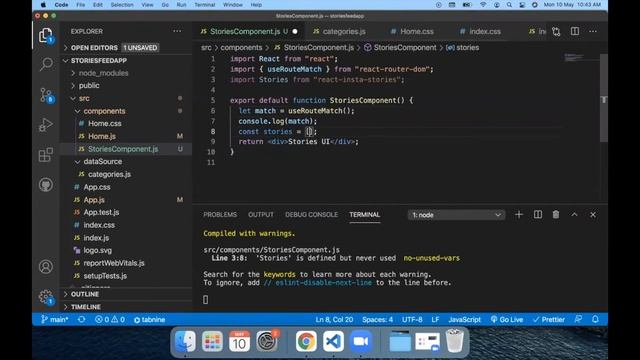
Task: Open editor more actions ellipsis
Action: pyautogui.click(x=593, y=31)
